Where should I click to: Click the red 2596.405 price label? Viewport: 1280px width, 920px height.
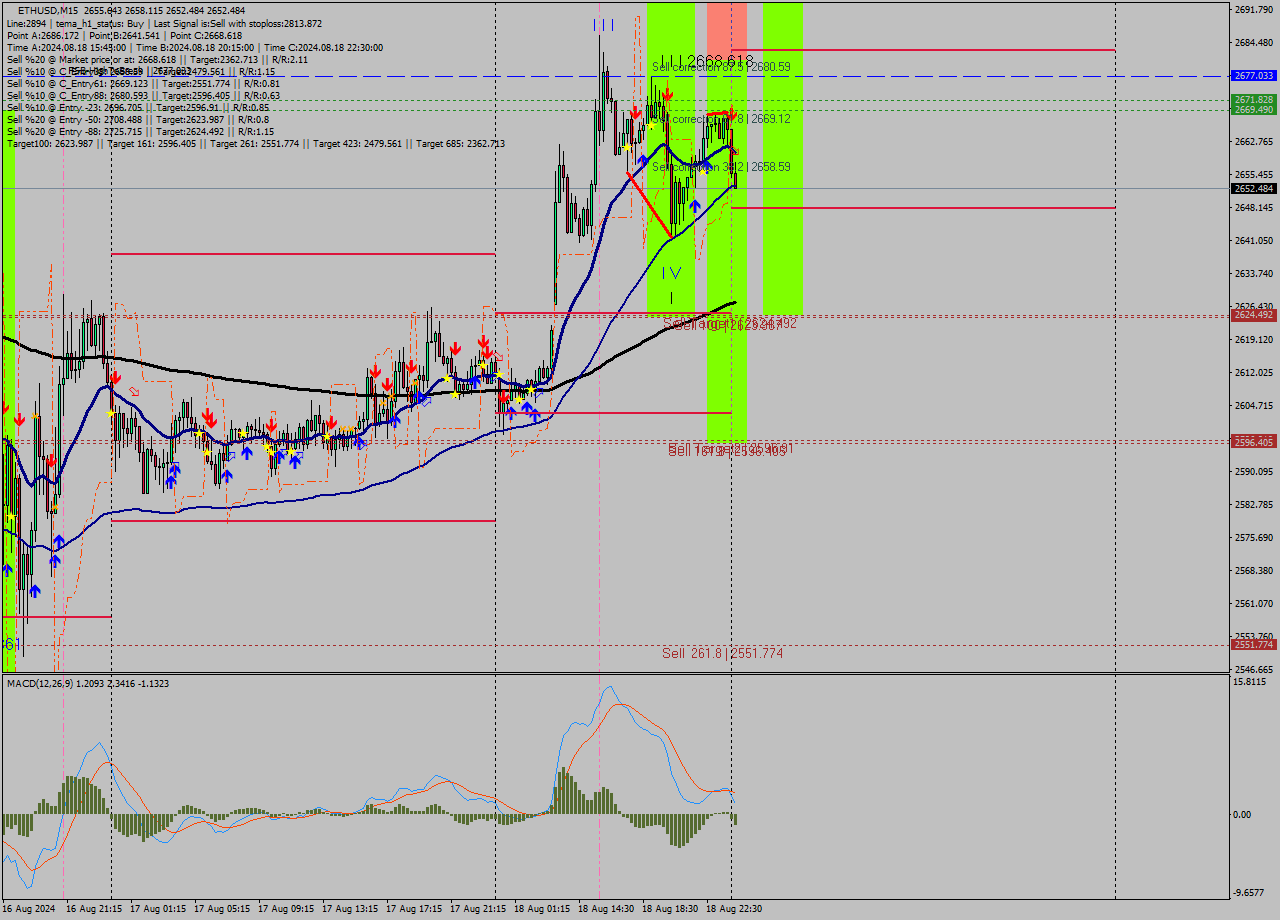point(1253,441)
